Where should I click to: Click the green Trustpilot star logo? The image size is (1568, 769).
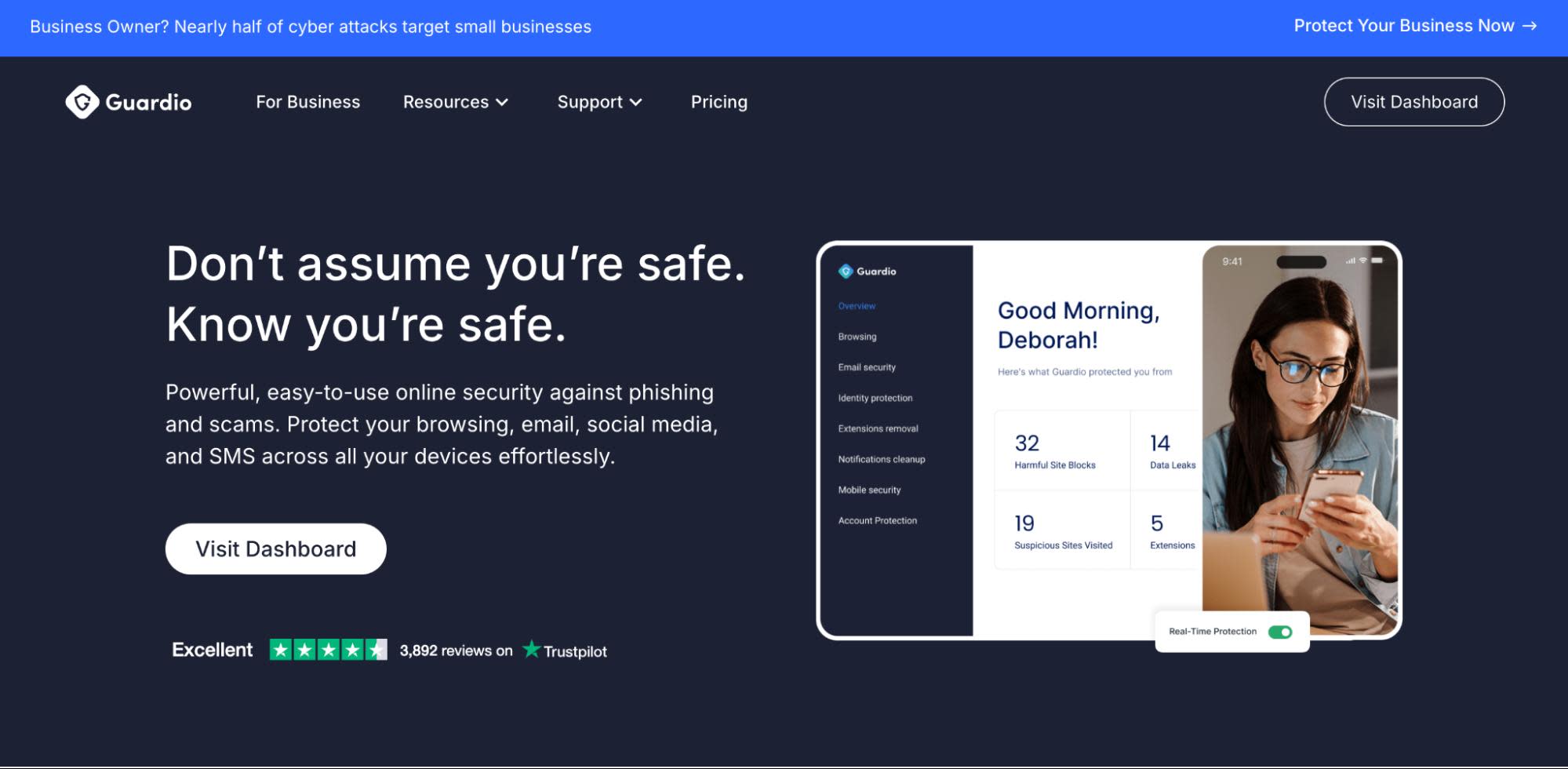pos(532,649)
